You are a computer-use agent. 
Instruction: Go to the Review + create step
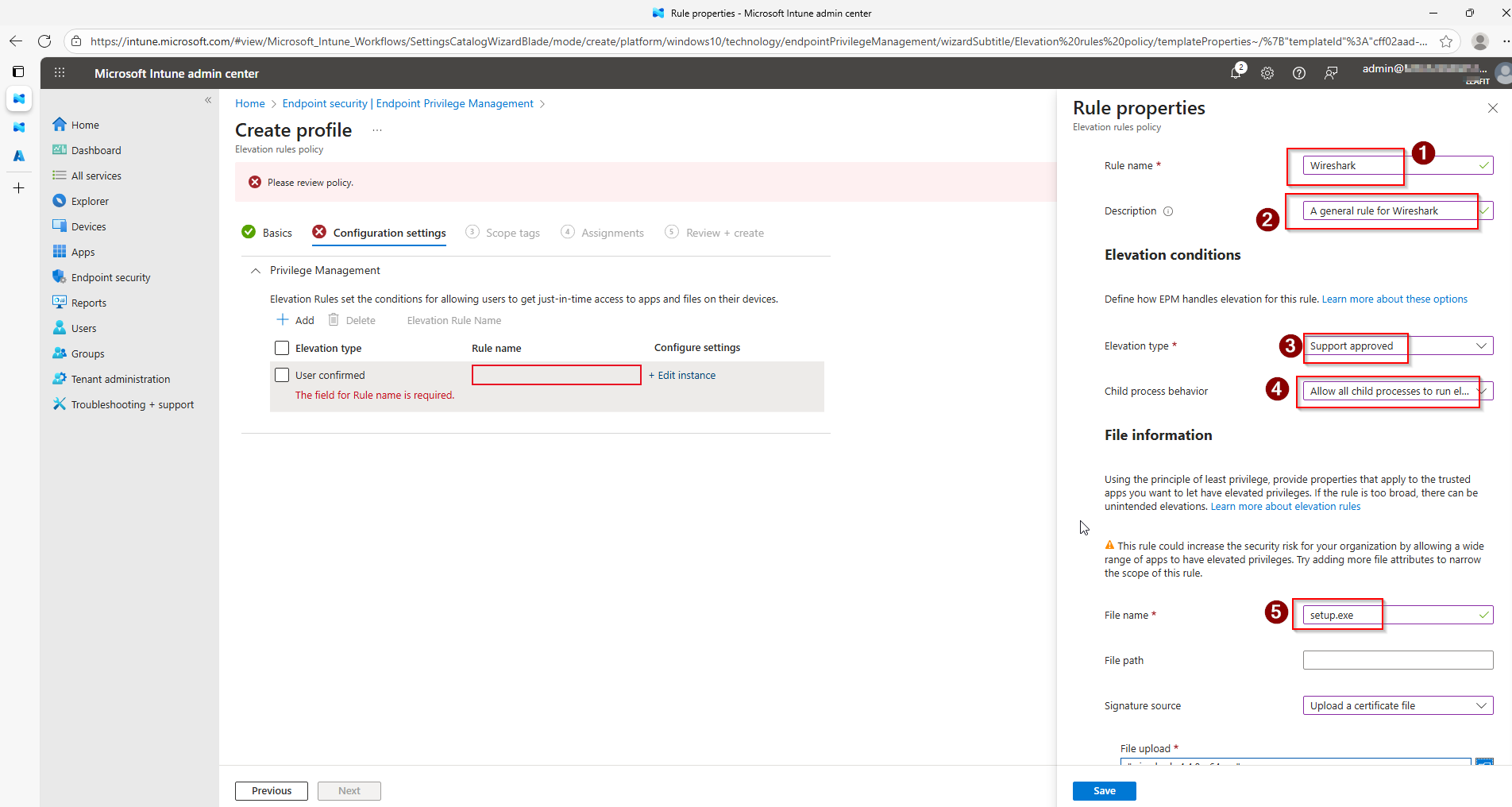tap(715, 233)
